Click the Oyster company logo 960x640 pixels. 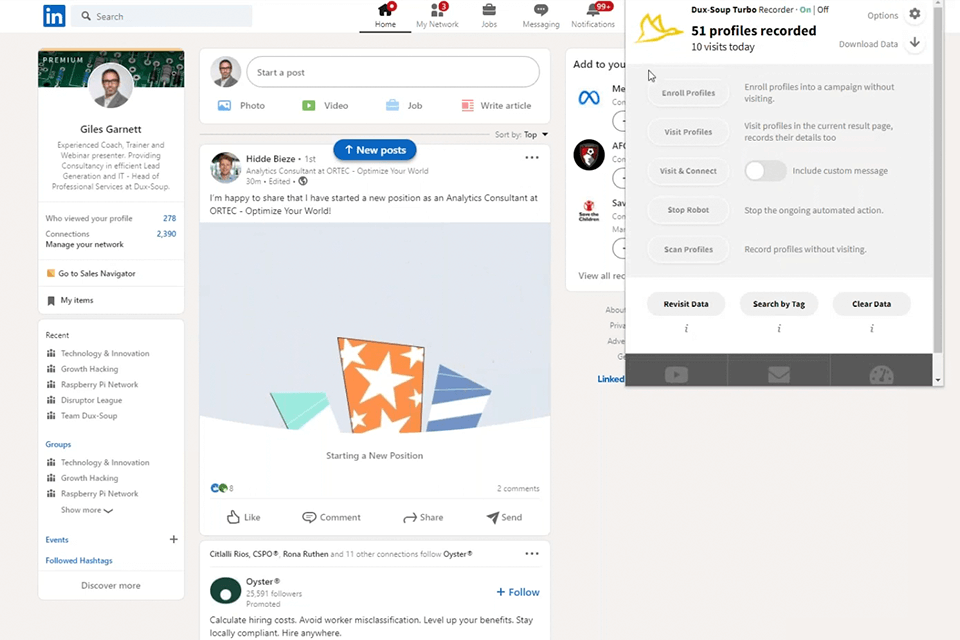click(x=225, y=591)
